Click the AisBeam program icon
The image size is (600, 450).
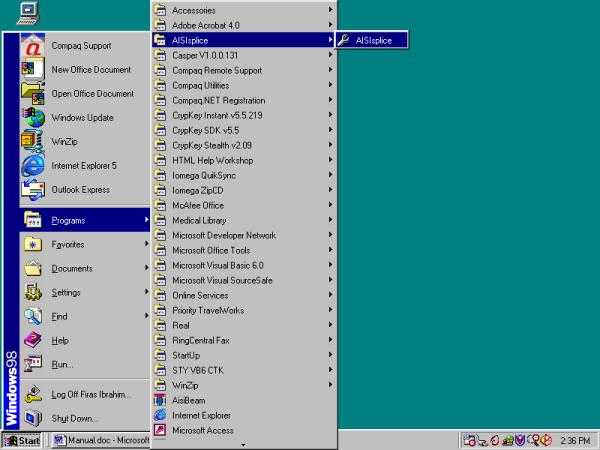[160, 400]
